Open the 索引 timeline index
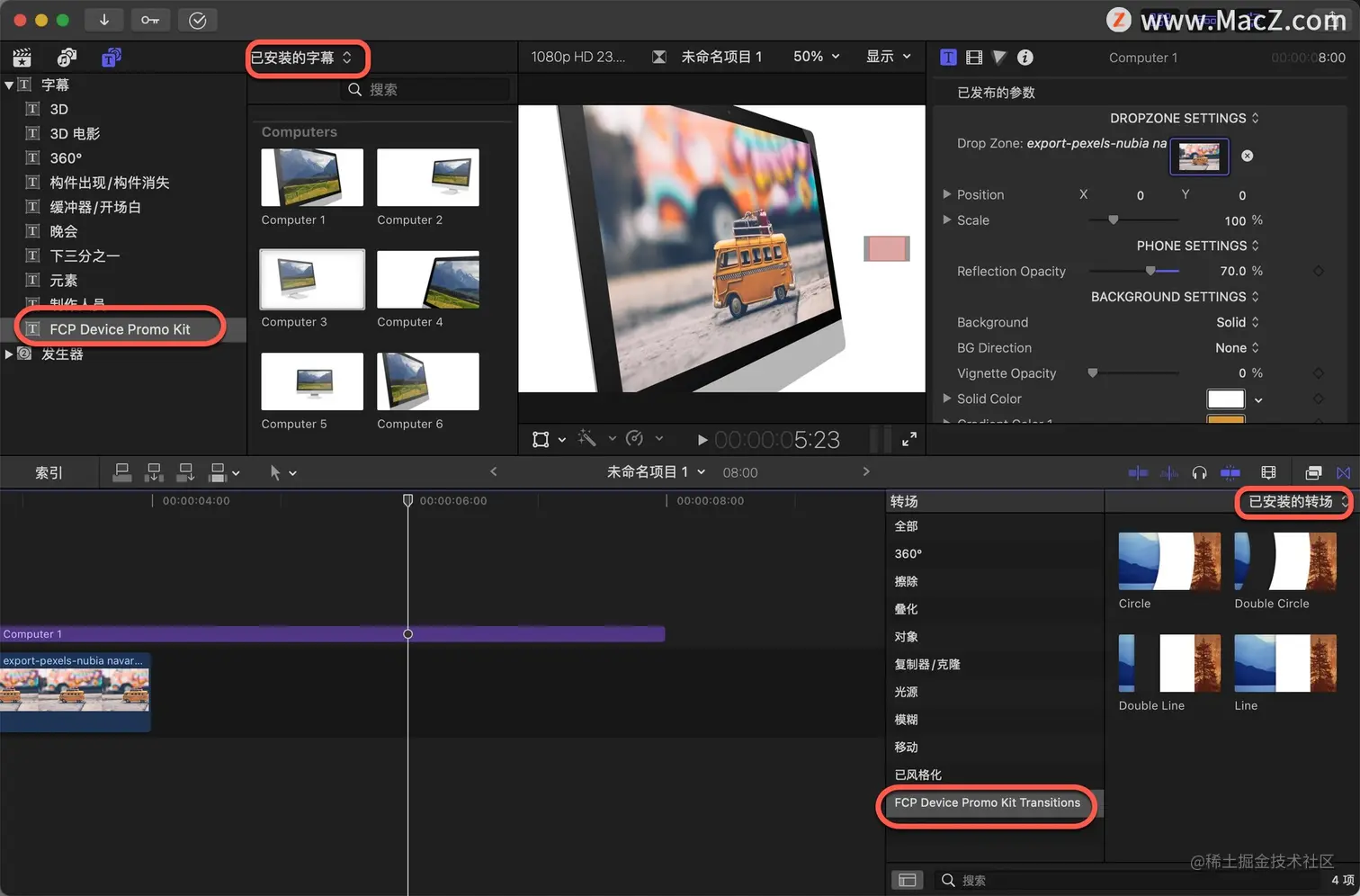1360x896 pixels. (49, 472)
